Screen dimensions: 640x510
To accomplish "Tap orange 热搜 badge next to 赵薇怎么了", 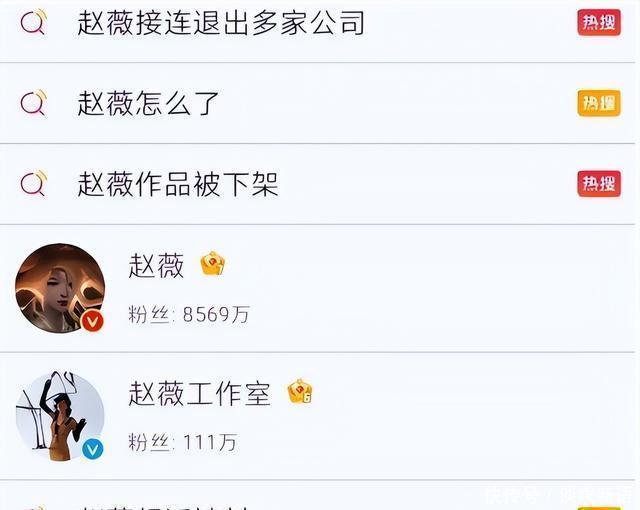I will coord(599,103).
